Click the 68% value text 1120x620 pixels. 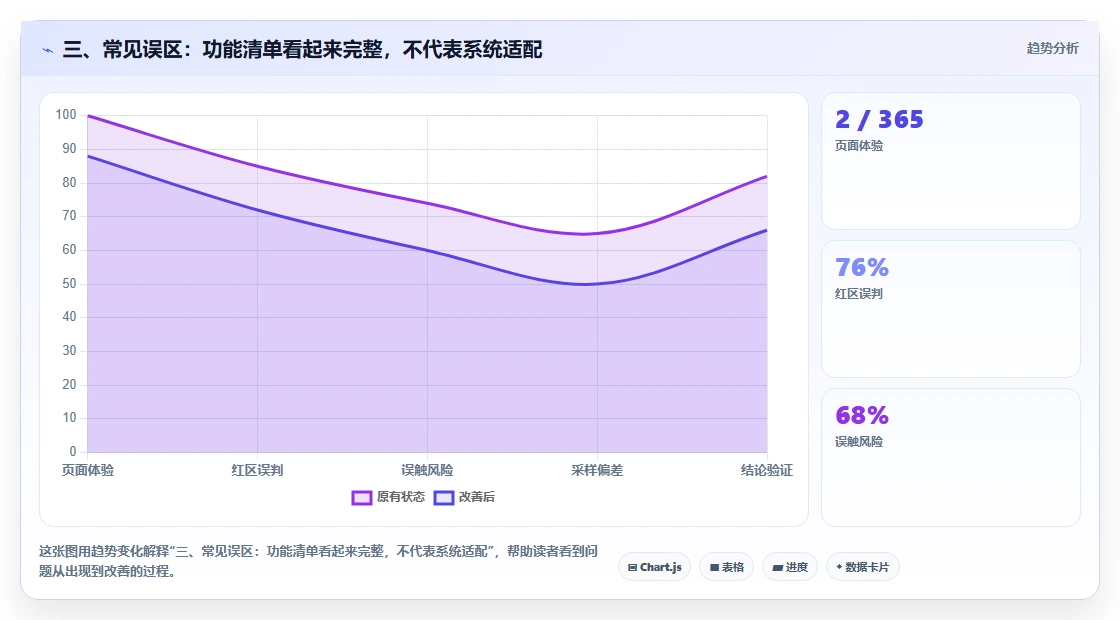[862, 415]
